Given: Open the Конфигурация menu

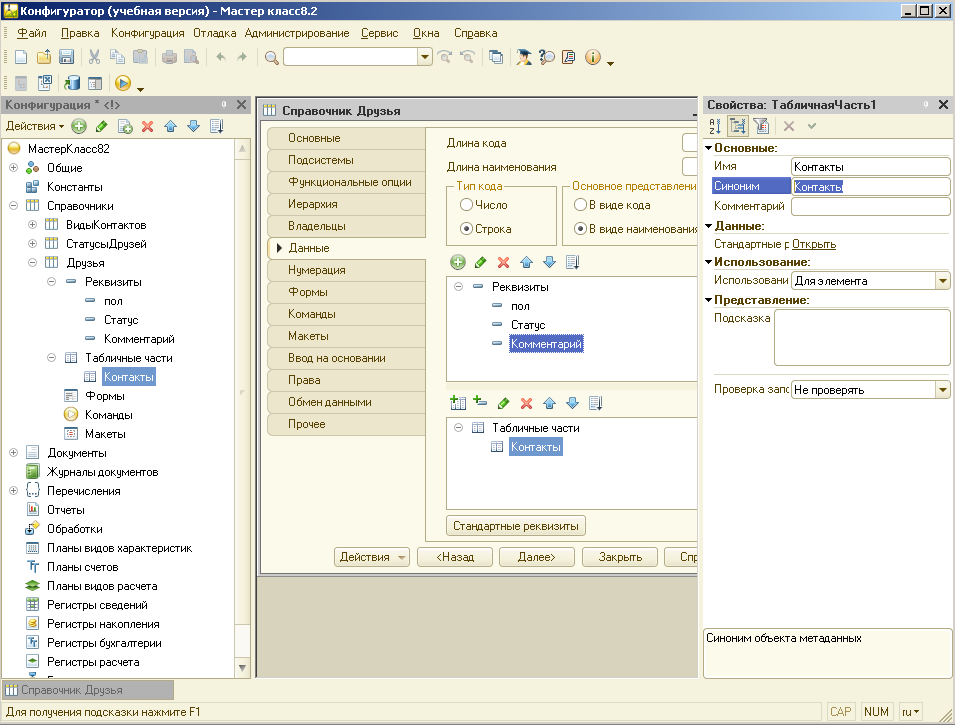Looking at the screenshot, I should click(x=147, y=33).
